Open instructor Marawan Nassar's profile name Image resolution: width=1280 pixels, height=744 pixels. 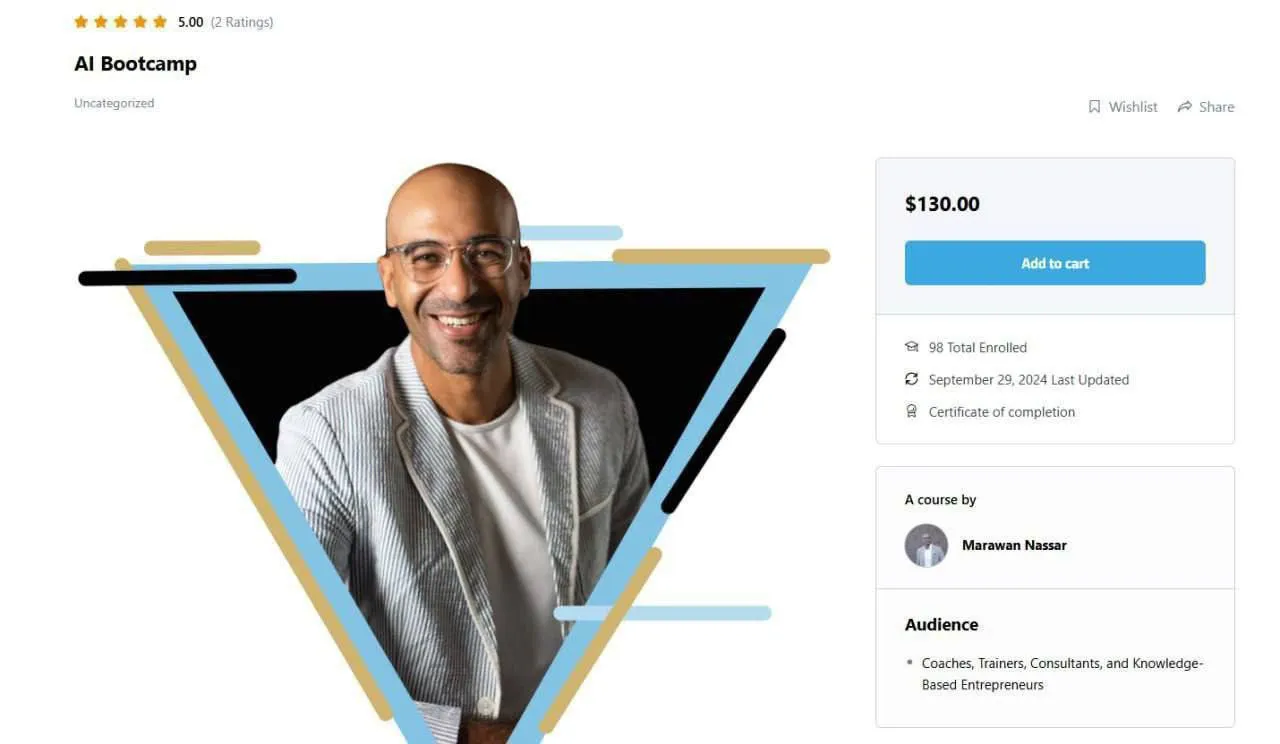point(1014,545)
